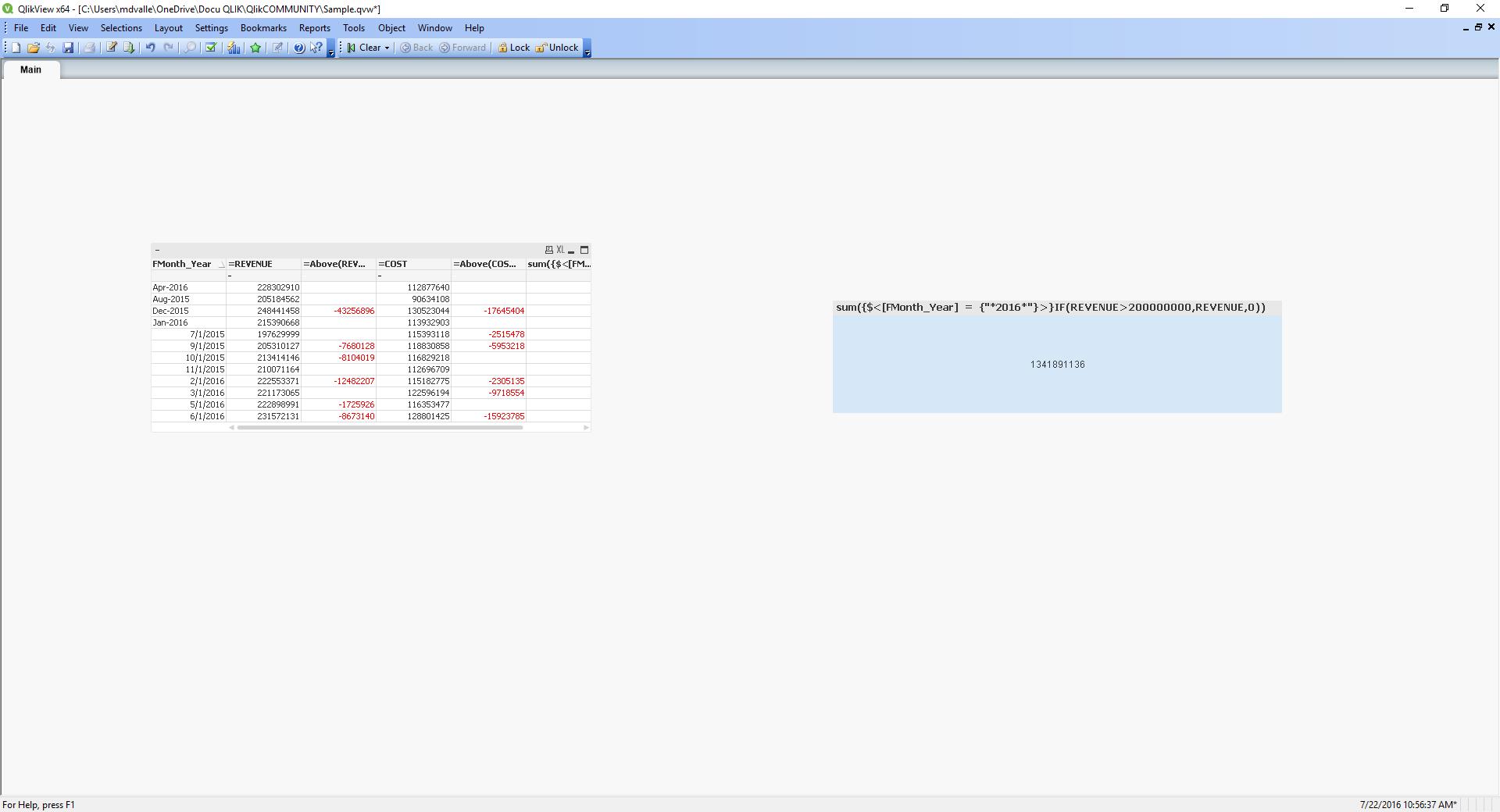
Task: Open the Selections menu
Action: click(121, 28)
